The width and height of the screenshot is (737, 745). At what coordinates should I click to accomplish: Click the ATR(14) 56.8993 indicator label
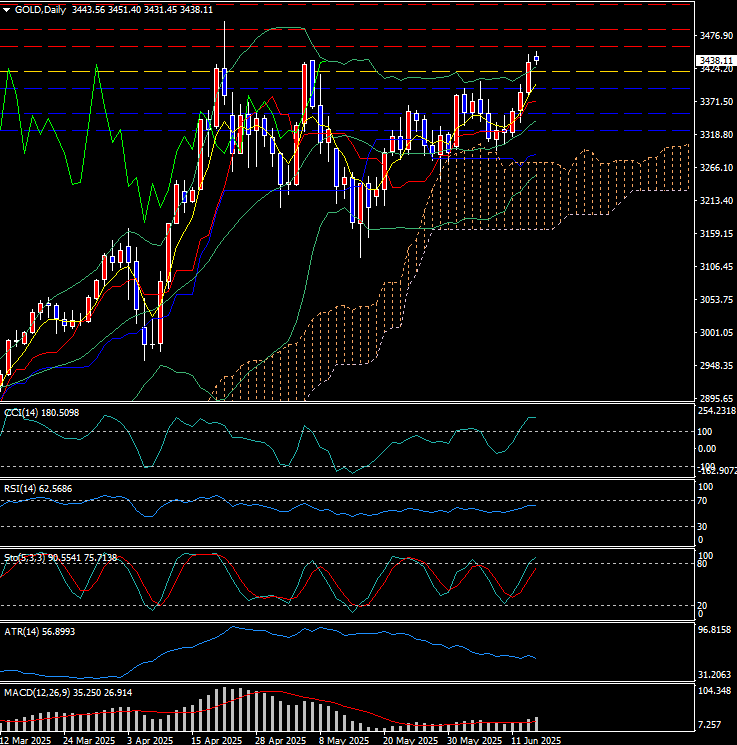pos(39,631)
